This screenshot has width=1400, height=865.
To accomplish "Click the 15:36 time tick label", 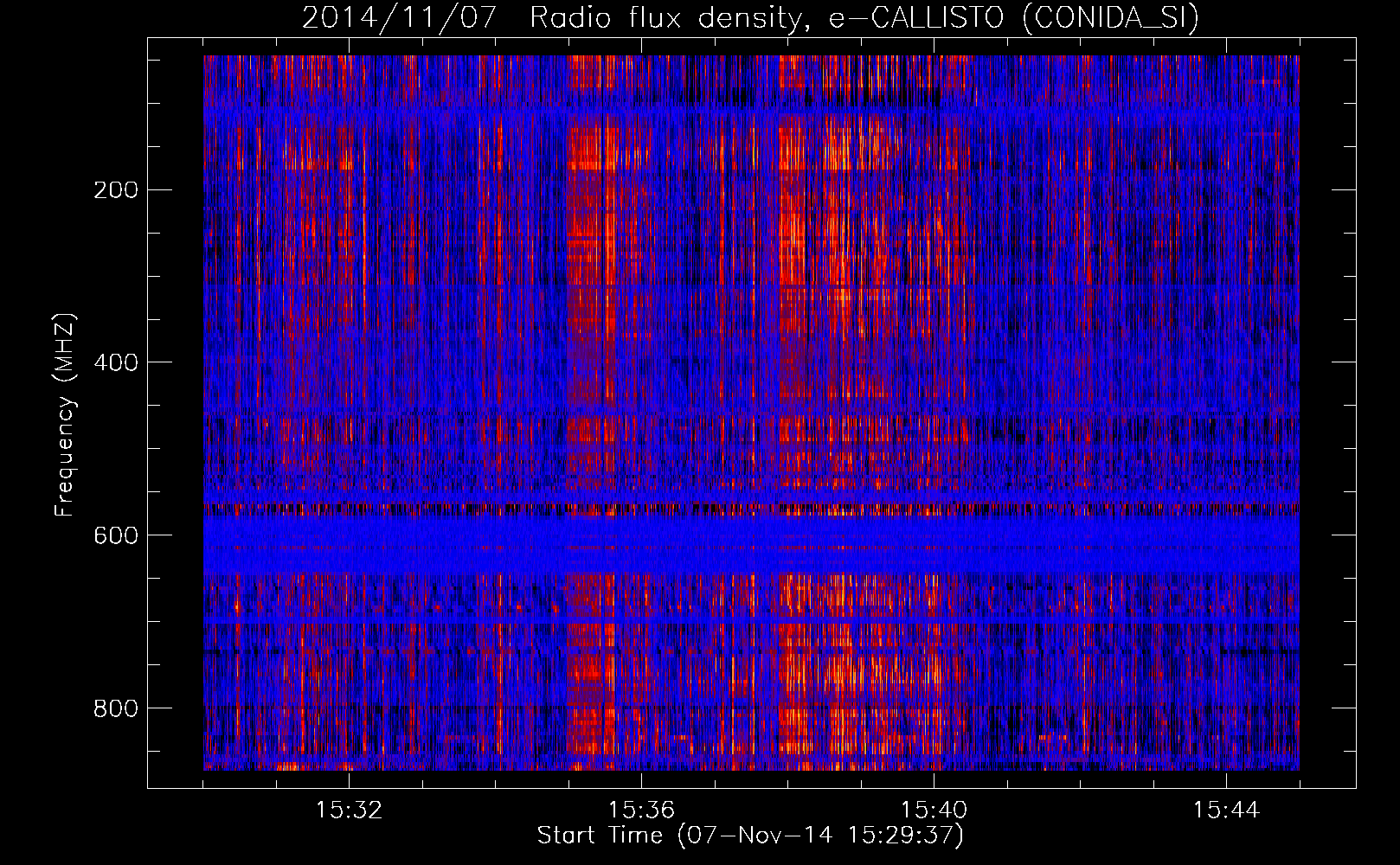I will tap(642, 811).
